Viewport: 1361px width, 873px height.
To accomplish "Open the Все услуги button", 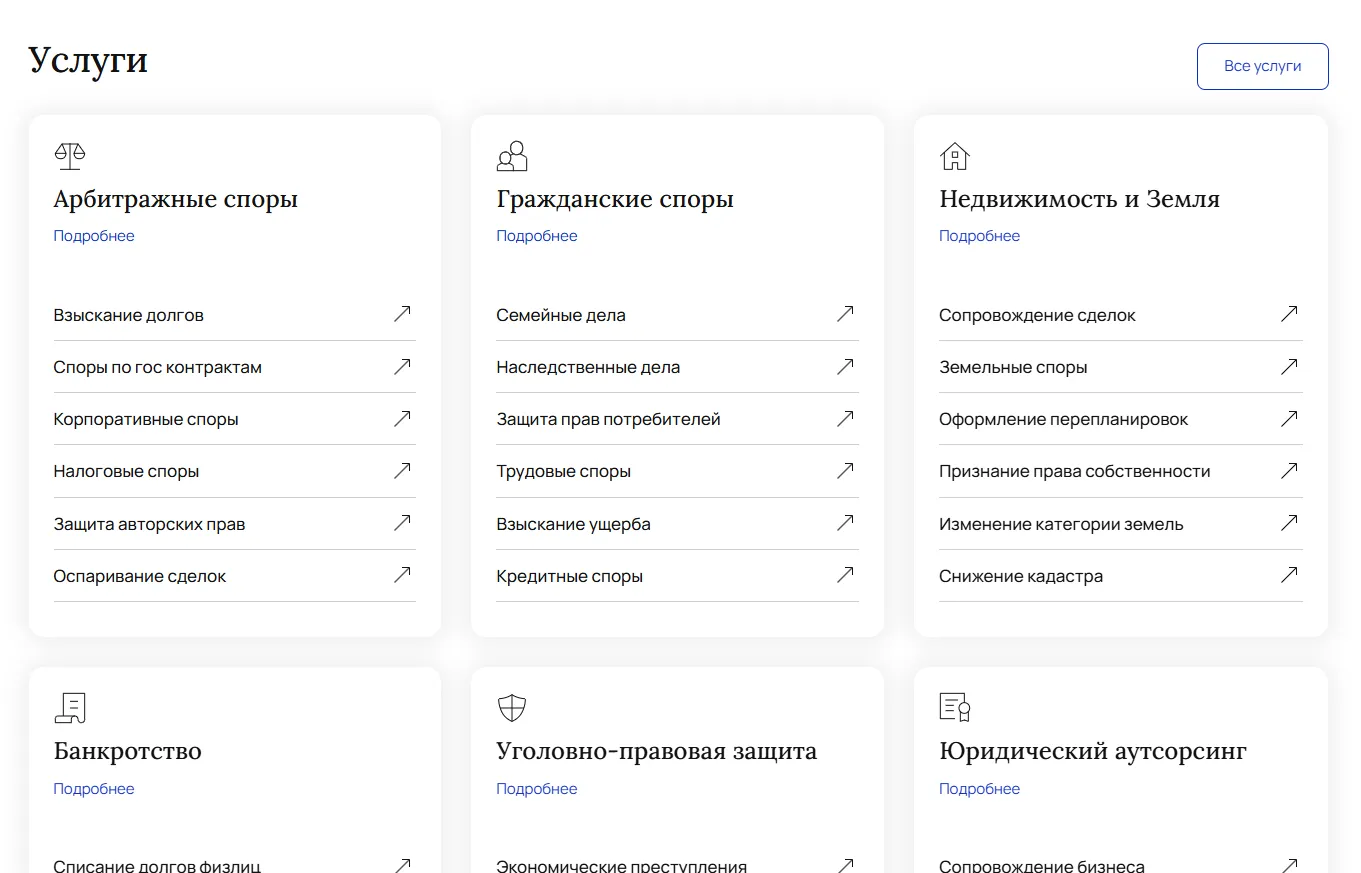I will (x=1263, y=66).
